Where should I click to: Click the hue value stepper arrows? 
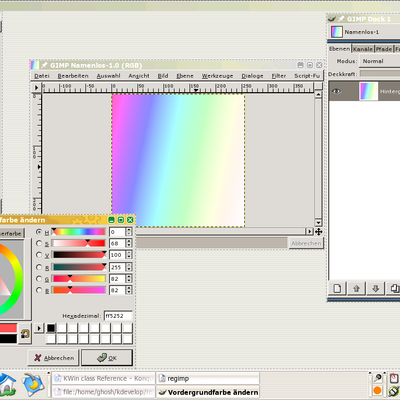pyautogui.click(x=129, y=232)
